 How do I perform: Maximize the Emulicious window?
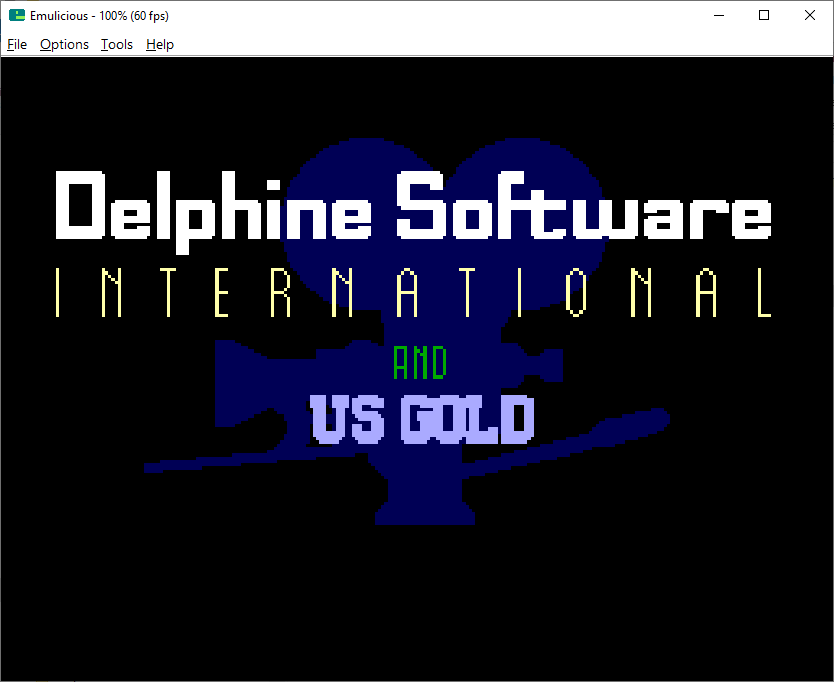[764, 15]
